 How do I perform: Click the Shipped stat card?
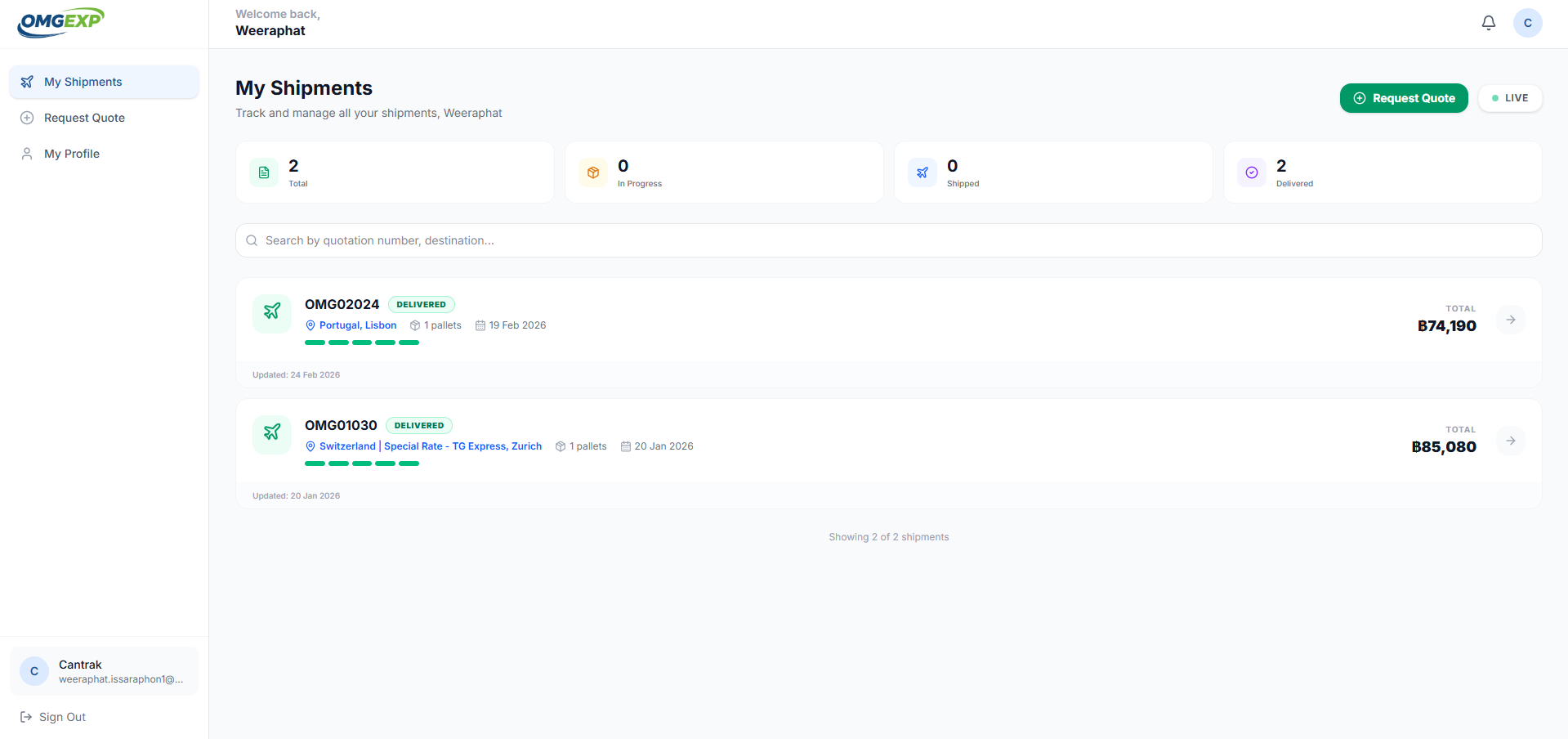coord(1053,172)
